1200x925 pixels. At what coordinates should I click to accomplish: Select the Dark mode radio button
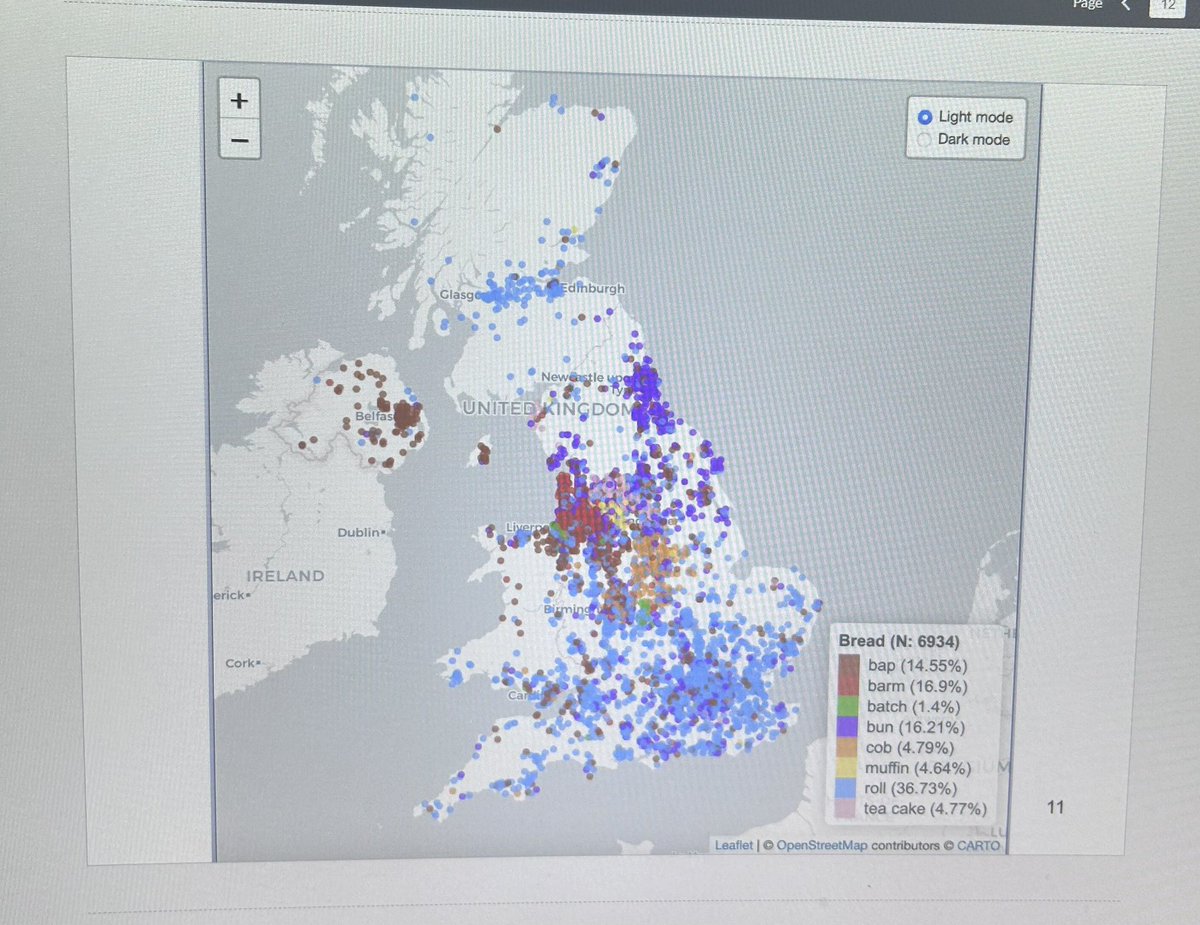tap(925, 140)
